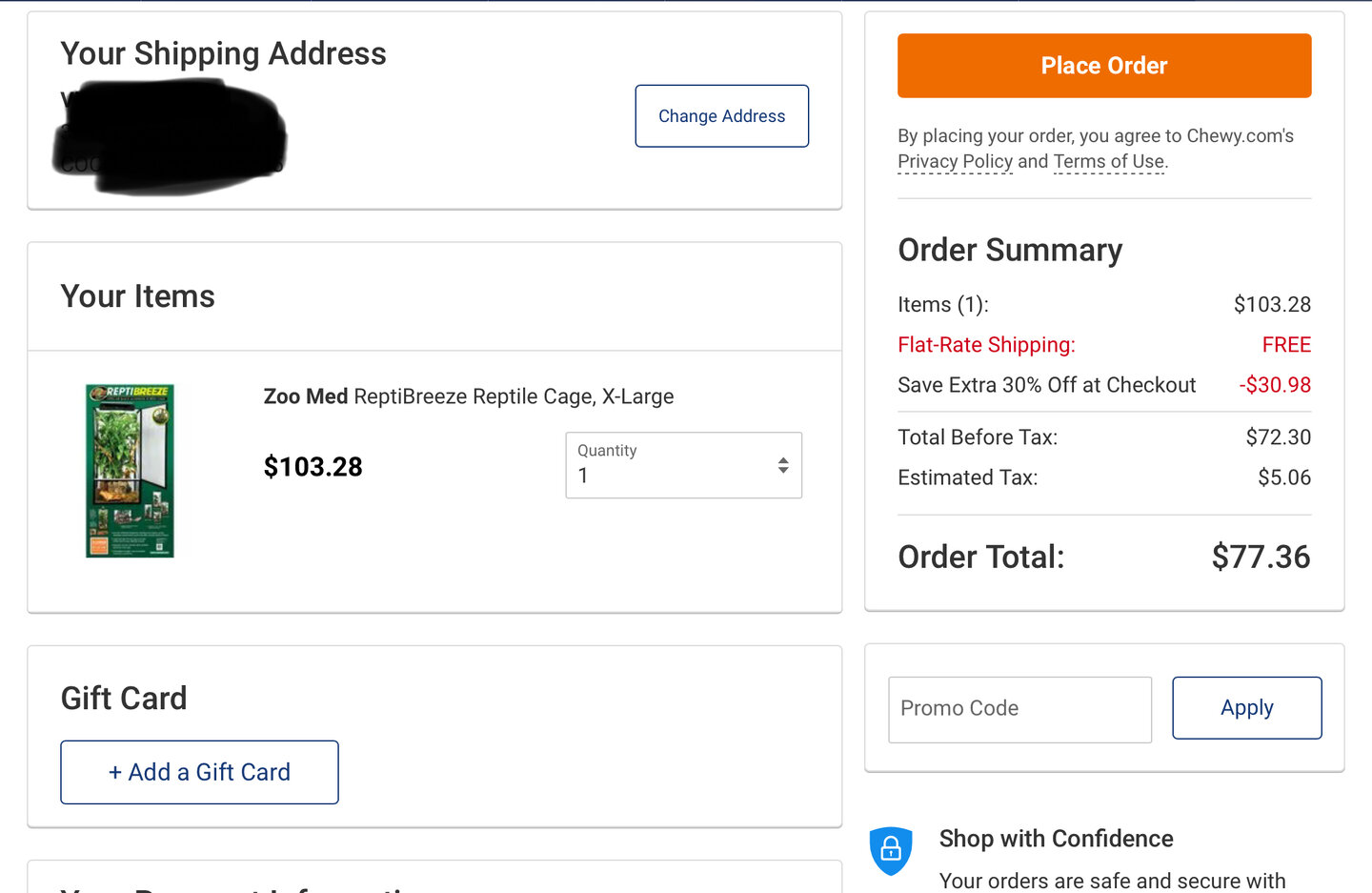The width and height of the screenshot is (1372, 893).
Task: Click the orange Place Order button
Action: [1104, 66]
